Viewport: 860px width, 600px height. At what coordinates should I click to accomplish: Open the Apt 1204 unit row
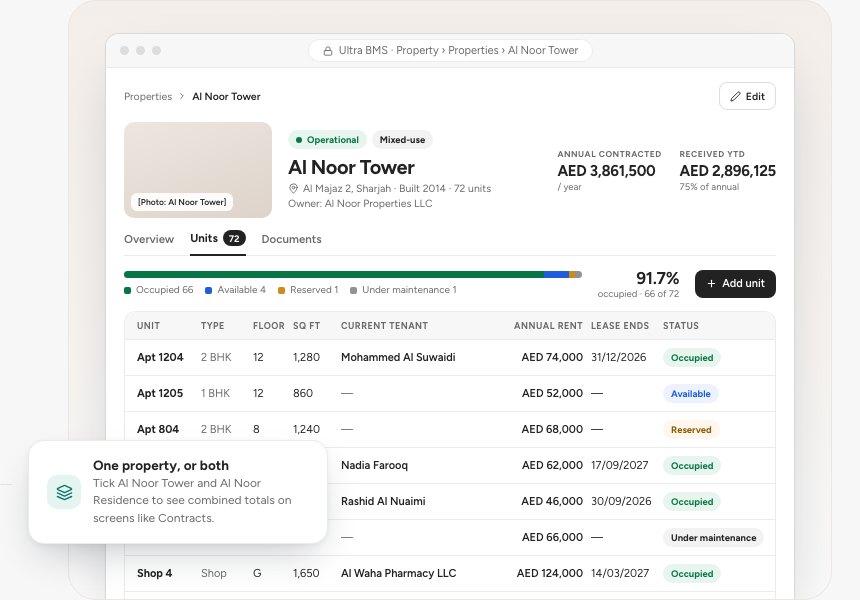pyautogui.click(x=450, y=358)
